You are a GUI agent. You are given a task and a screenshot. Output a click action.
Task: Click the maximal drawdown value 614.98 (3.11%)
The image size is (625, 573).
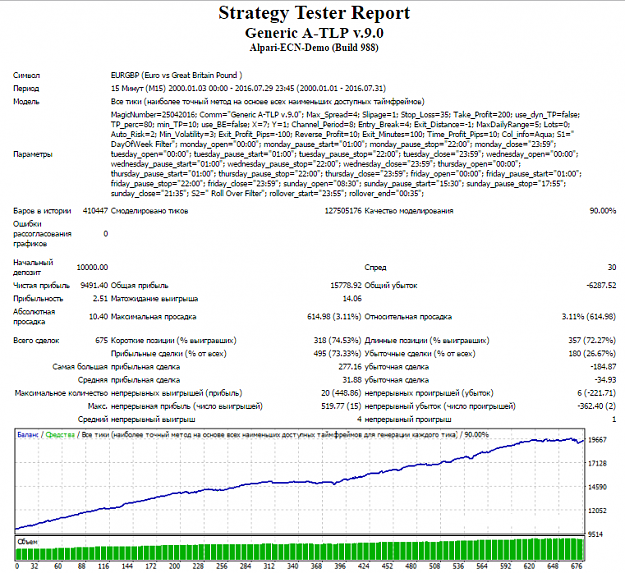[334, 317]
